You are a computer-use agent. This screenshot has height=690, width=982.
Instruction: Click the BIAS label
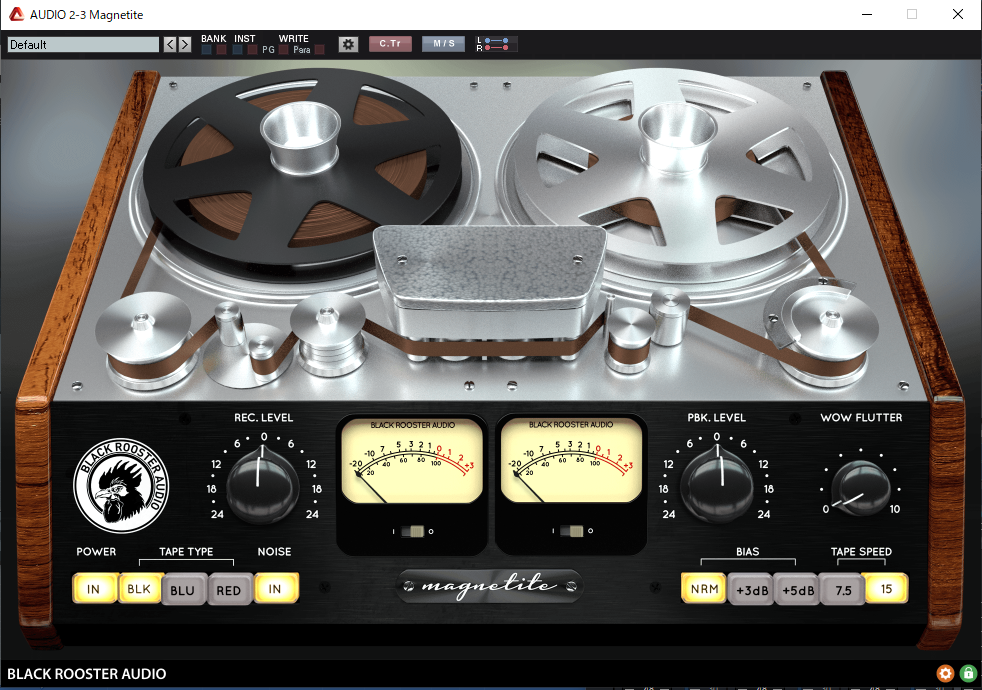point(748,552)
